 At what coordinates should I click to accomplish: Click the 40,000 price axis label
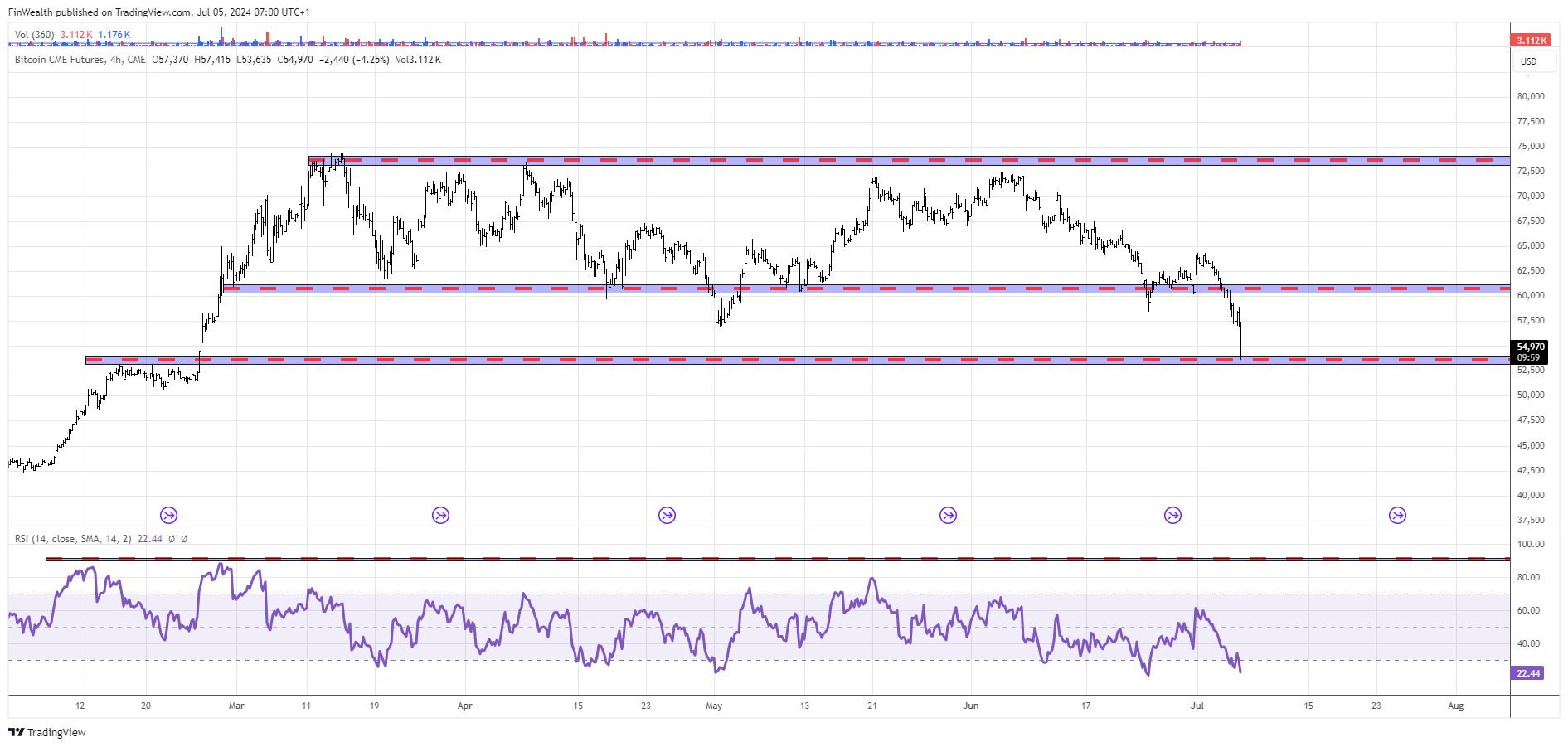1531,495
